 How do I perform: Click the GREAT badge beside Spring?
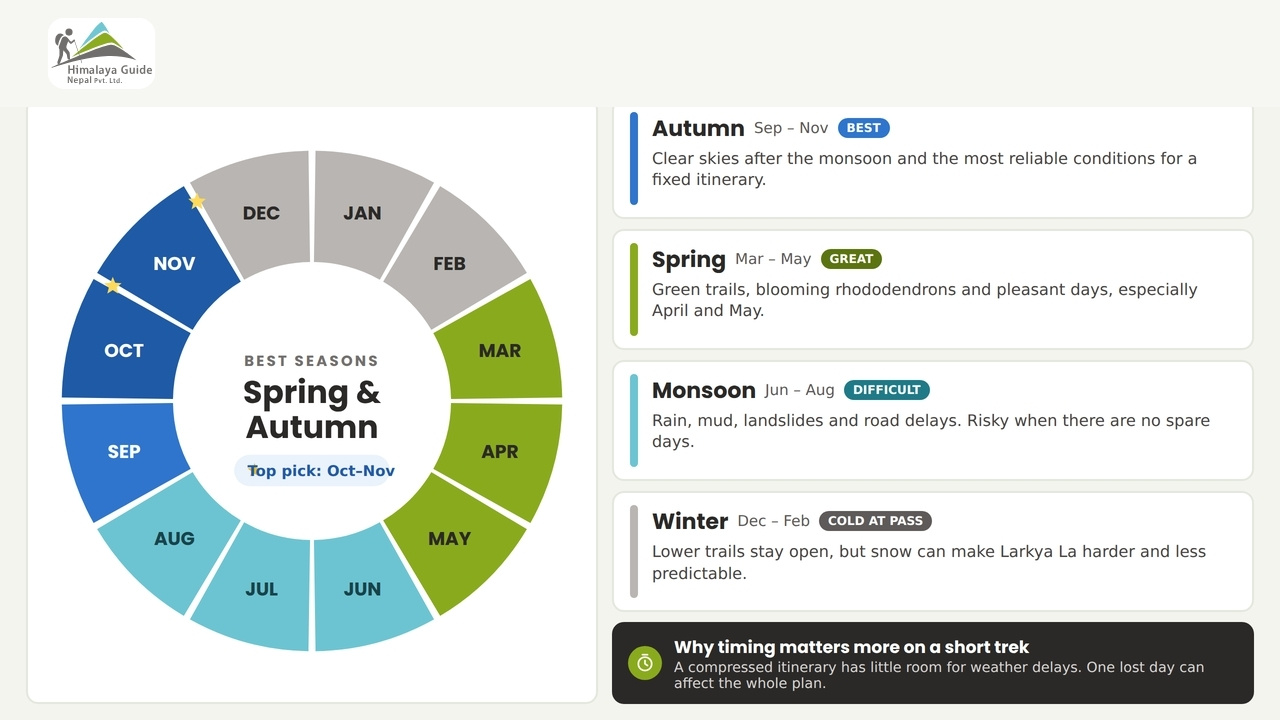click(851, 259)
